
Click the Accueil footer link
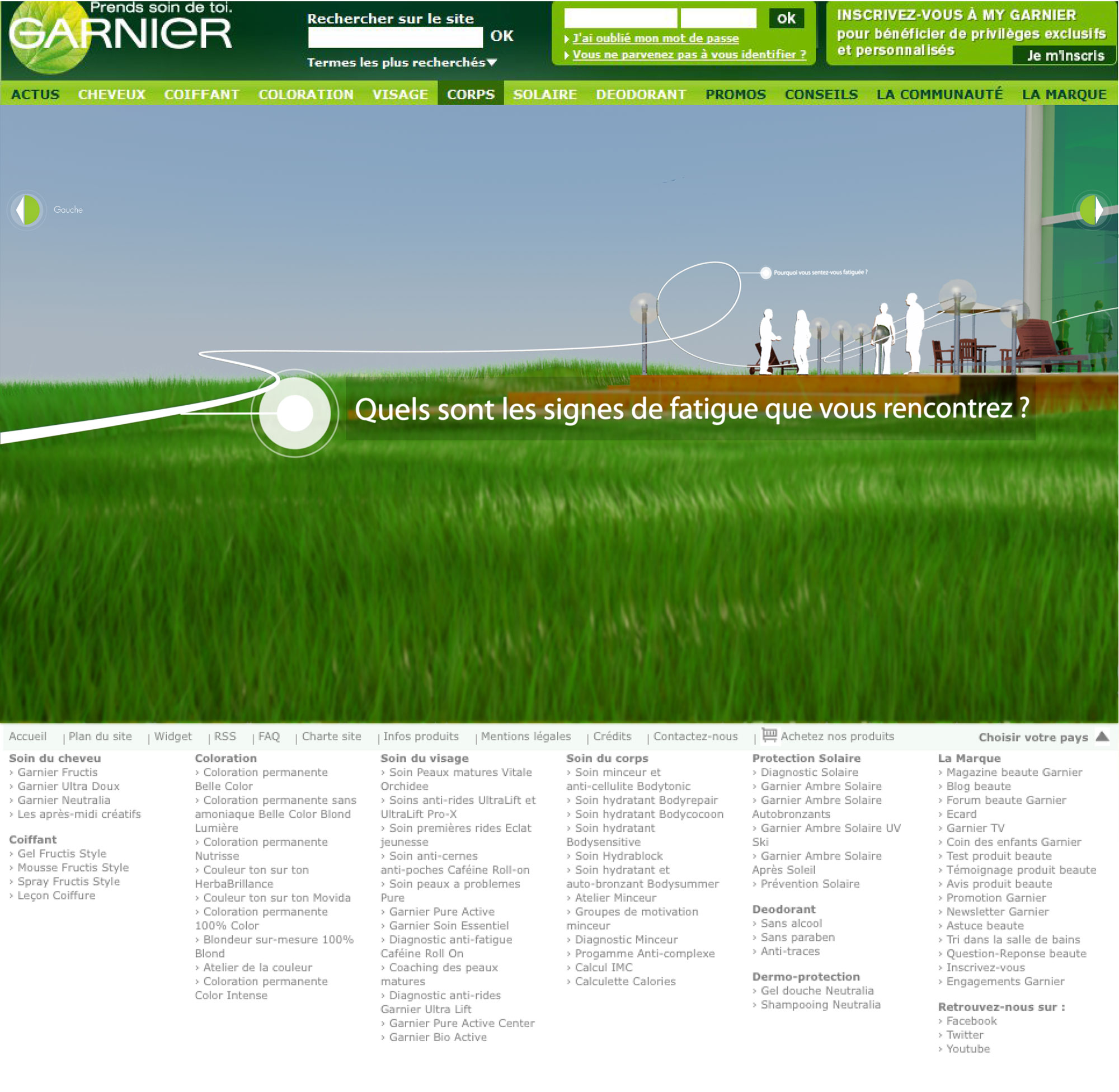(27, 736)
